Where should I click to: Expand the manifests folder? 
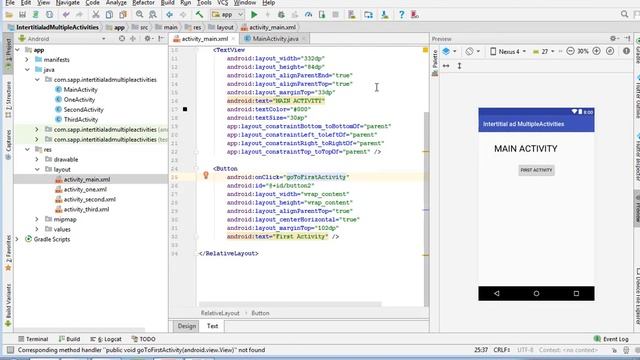[27, 60]
